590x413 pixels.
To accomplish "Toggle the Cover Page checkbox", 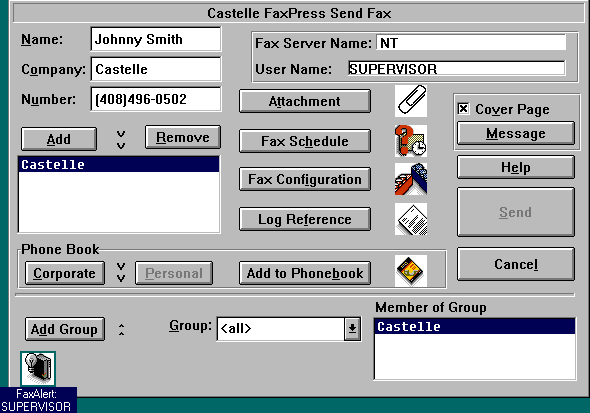I will click(463, 109).
